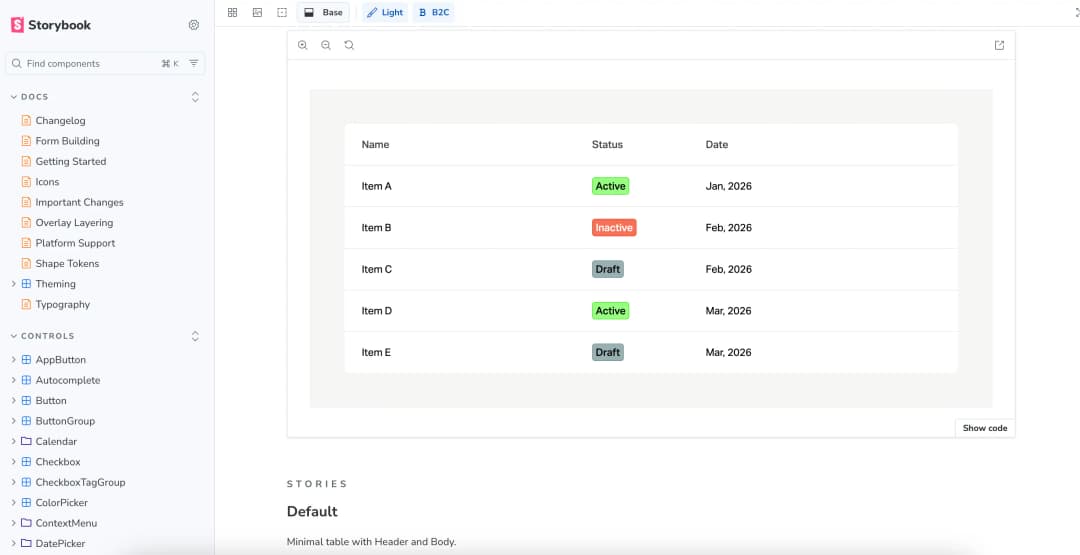Click the Active badge for Item A
The image size is (1080, 555).
point(610,186)
